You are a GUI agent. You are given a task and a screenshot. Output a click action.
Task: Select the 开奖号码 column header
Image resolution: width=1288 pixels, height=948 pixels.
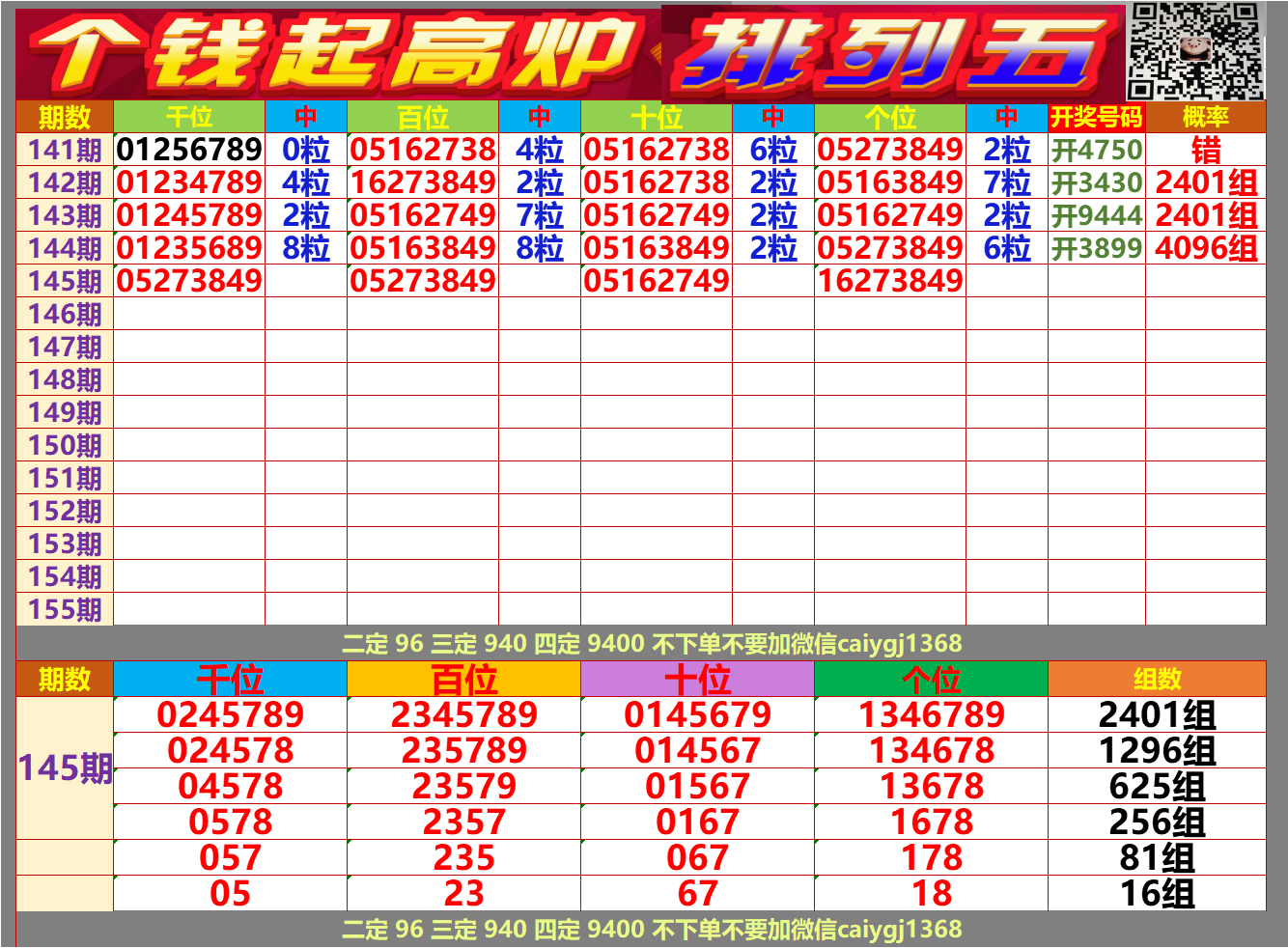(x=1097, y=117)
